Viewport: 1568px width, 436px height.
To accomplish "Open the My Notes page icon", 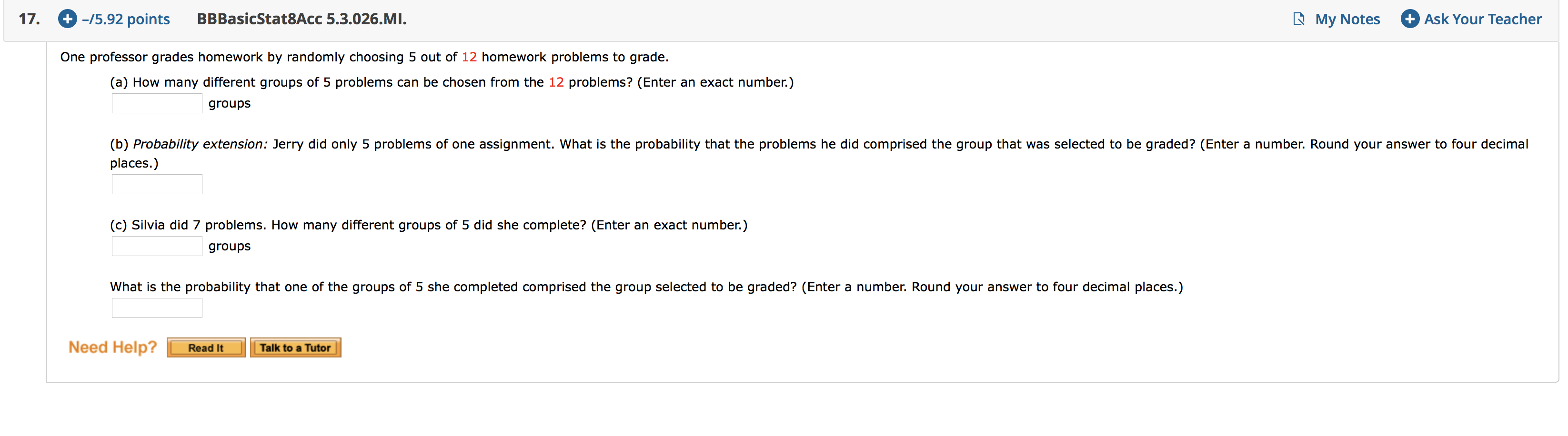I will (x=1298, y=19).
